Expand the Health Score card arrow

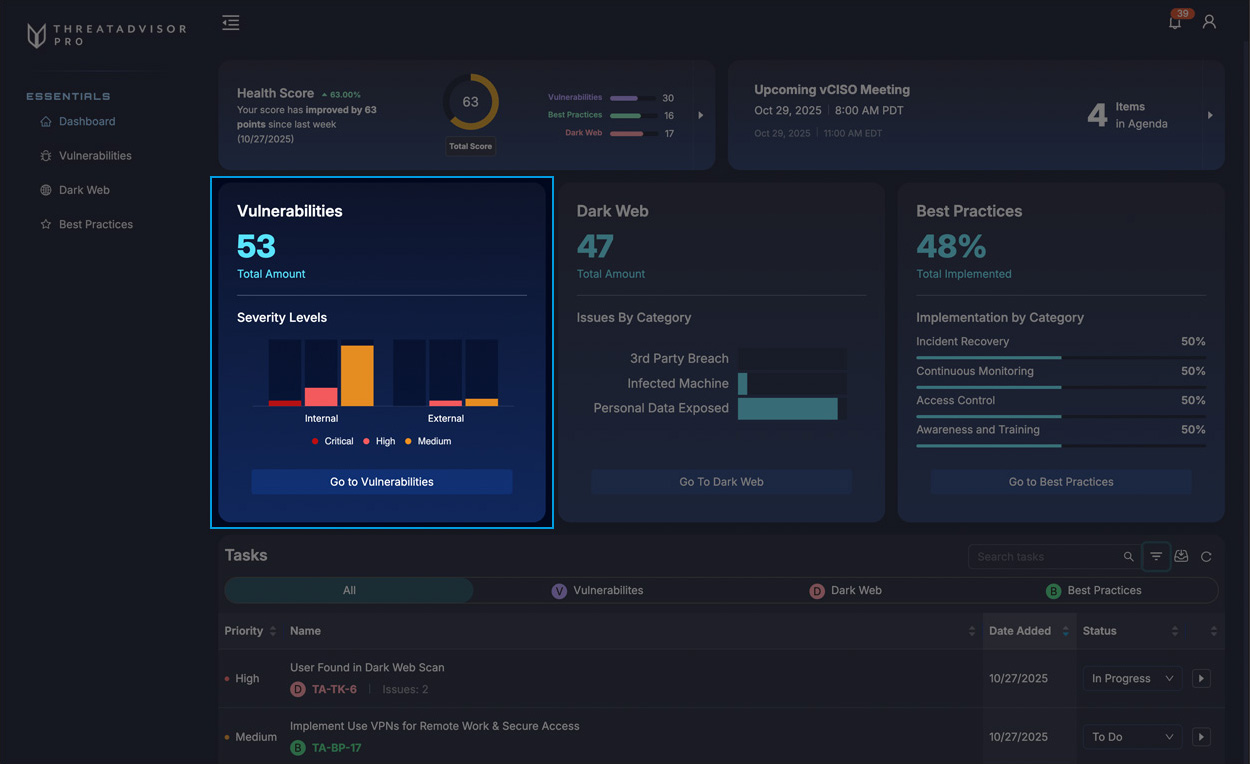700,115
